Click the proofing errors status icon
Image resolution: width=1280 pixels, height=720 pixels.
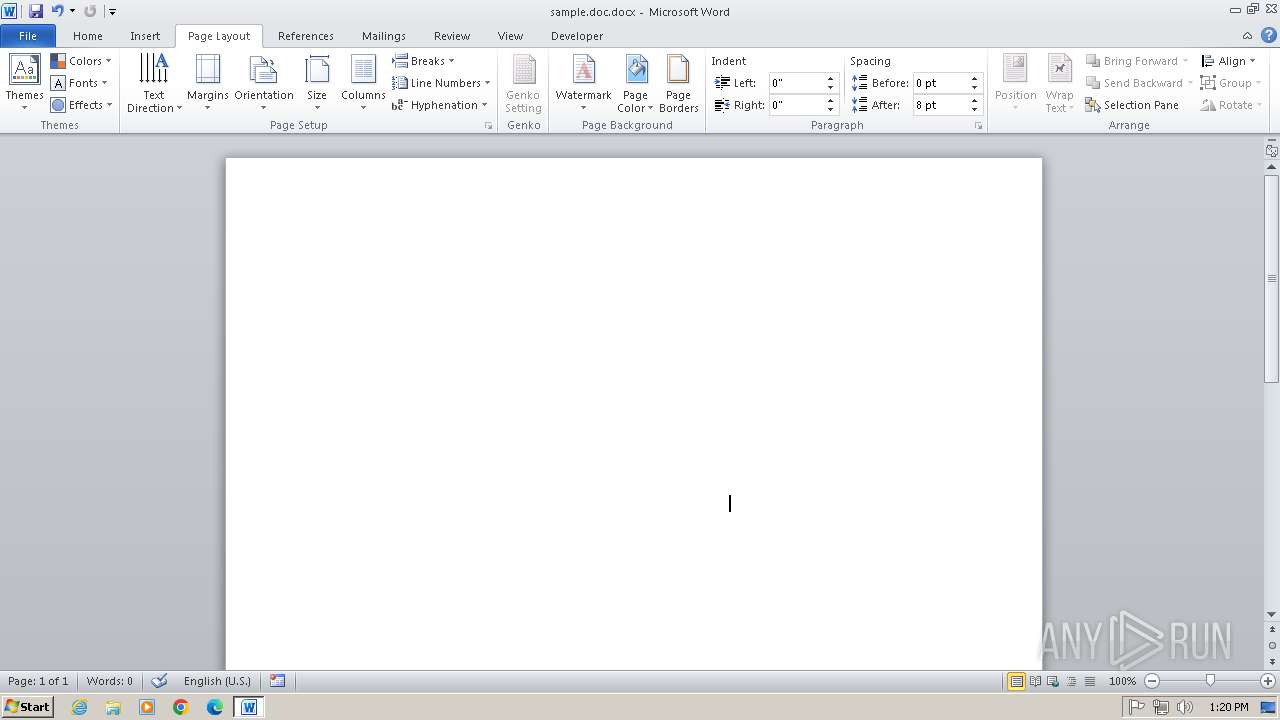tap(159, 681)
